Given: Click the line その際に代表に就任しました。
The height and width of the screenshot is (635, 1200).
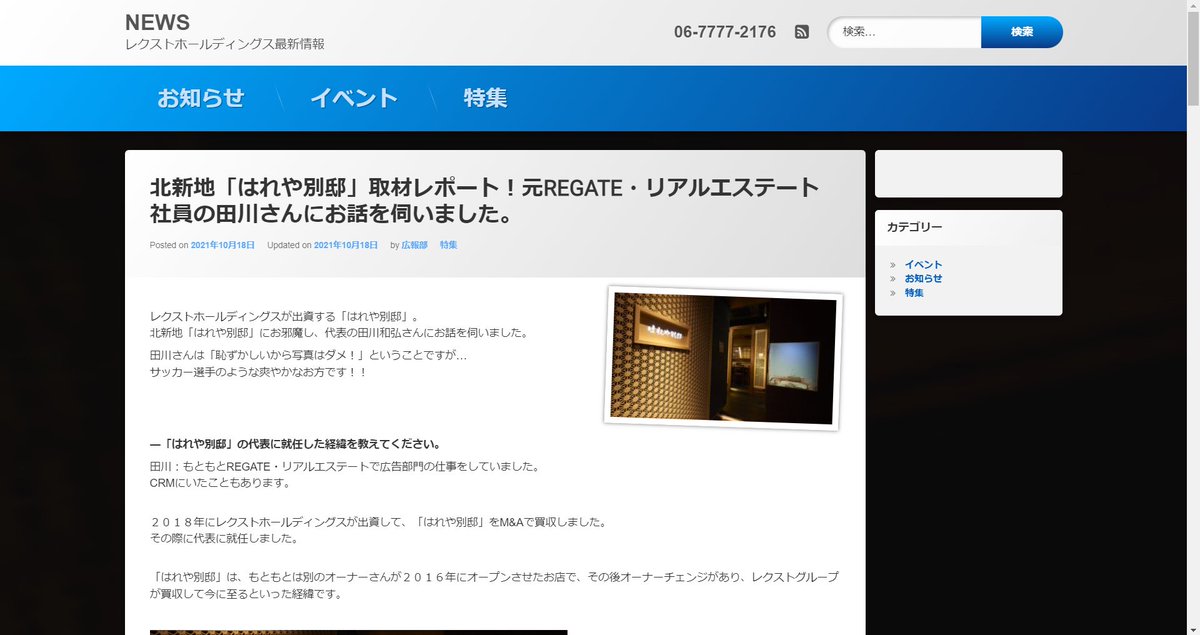Looking at the screenshot, I should 224,538.
